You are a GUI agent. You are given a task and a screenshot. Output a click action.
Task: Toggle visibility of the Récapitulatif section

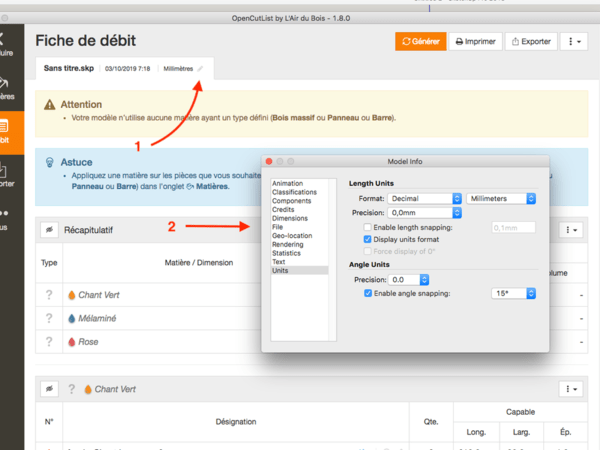49,230
